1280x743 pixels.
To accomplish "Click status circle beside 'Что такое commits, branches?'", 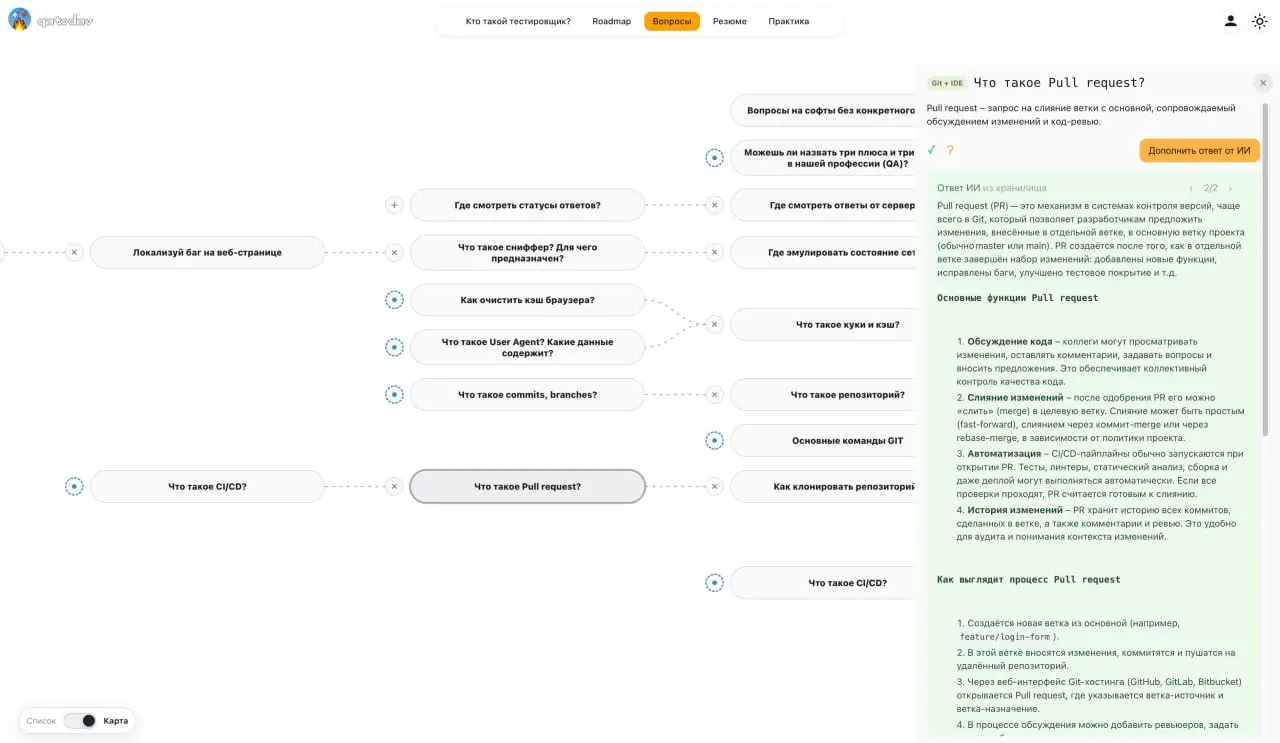I will point(394,395).
